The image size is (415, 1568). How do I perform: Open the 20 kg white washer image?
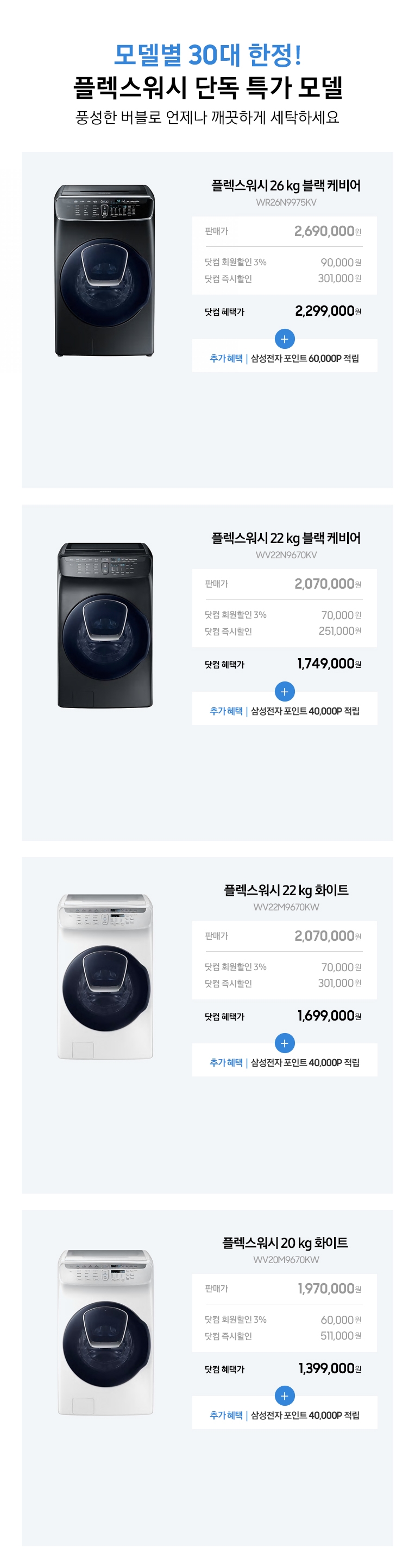pyautogui.click(x=105, y=1332)
